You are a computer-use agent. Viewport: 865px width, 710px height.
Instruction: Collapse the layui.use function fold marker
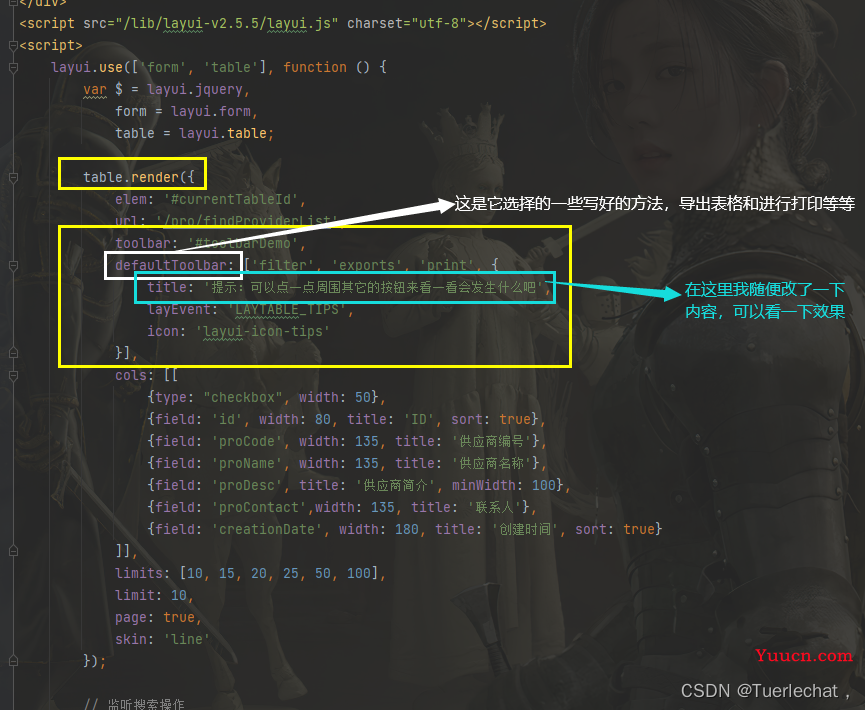(13, 68)
